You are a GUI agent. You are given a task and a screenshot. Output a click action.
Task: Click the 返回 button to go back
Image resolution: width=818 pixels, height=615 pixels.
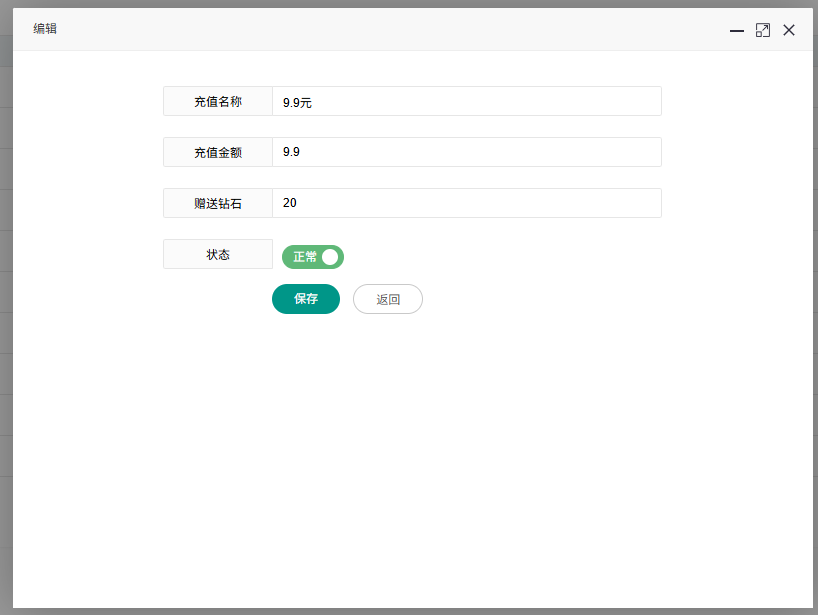(388, 299)
